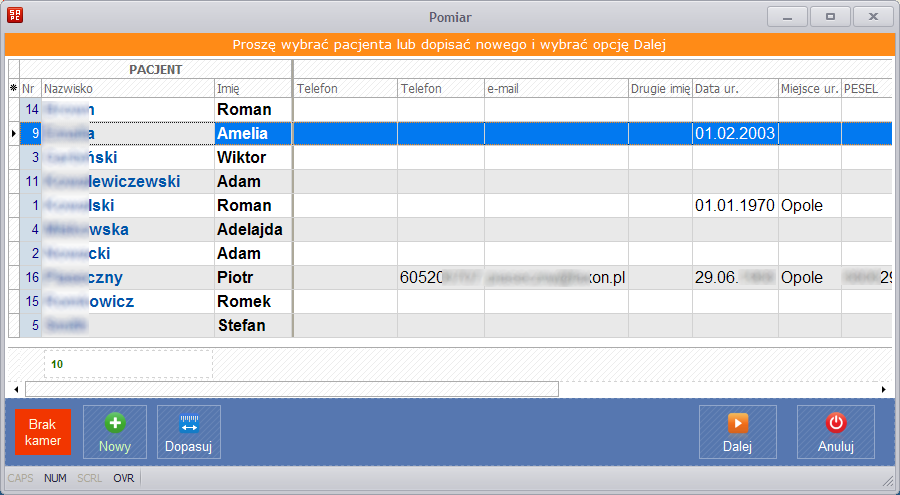Sort patients by Nazwisko column header

pos(127,89)
